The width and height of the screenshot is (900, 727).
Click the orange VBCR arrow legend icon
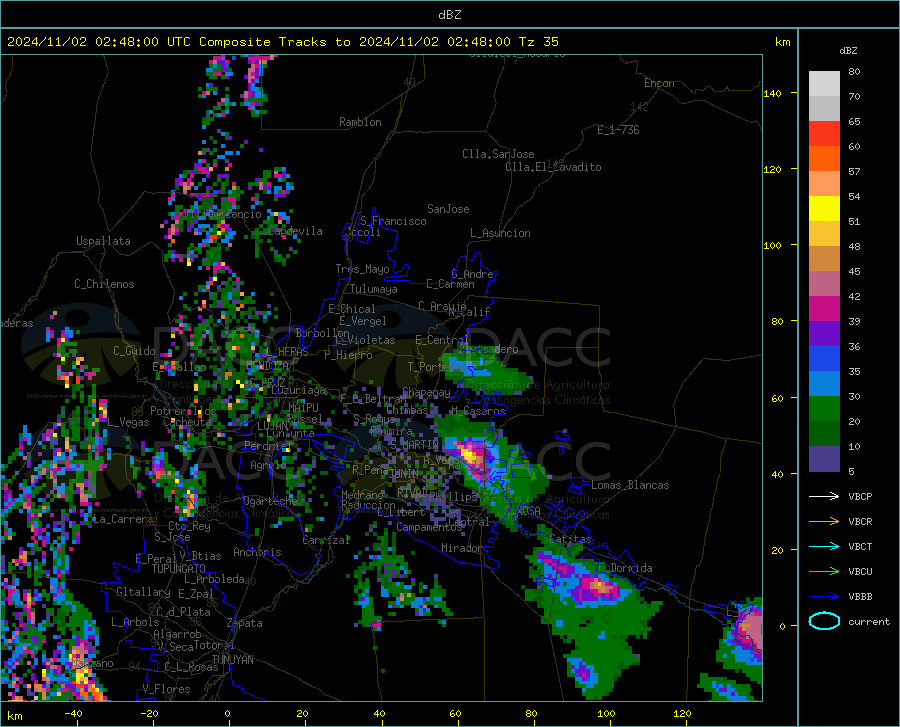pos(824,521)
